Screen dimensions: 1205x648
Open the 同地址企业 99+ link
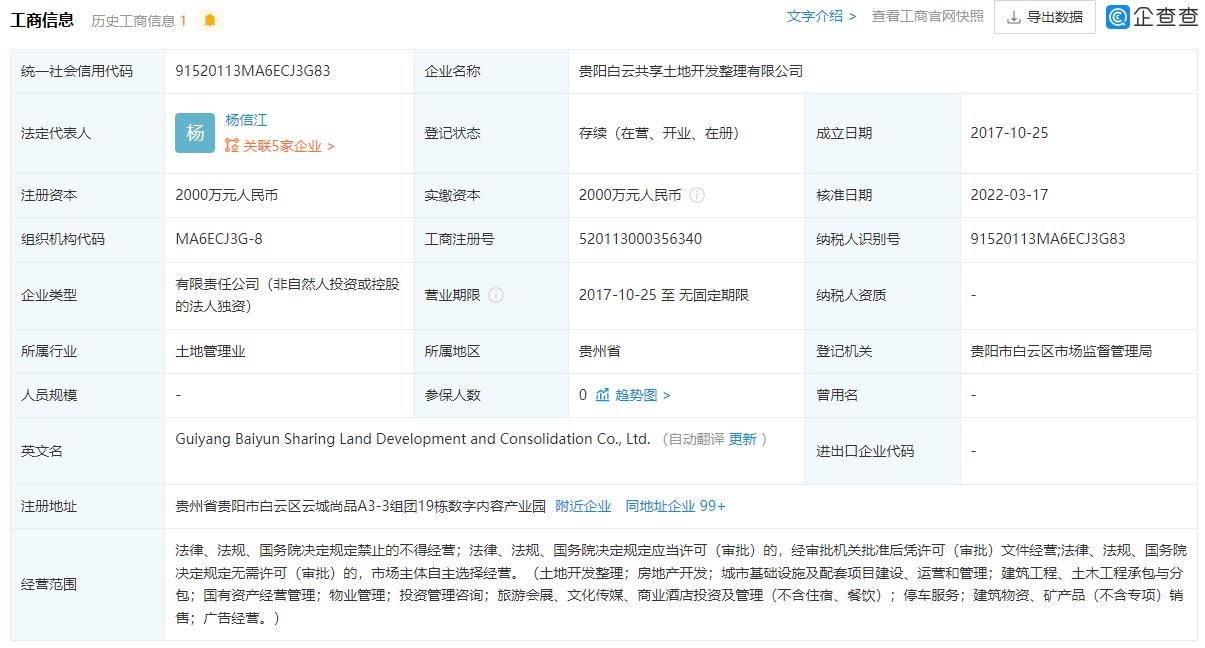[672, 505]
